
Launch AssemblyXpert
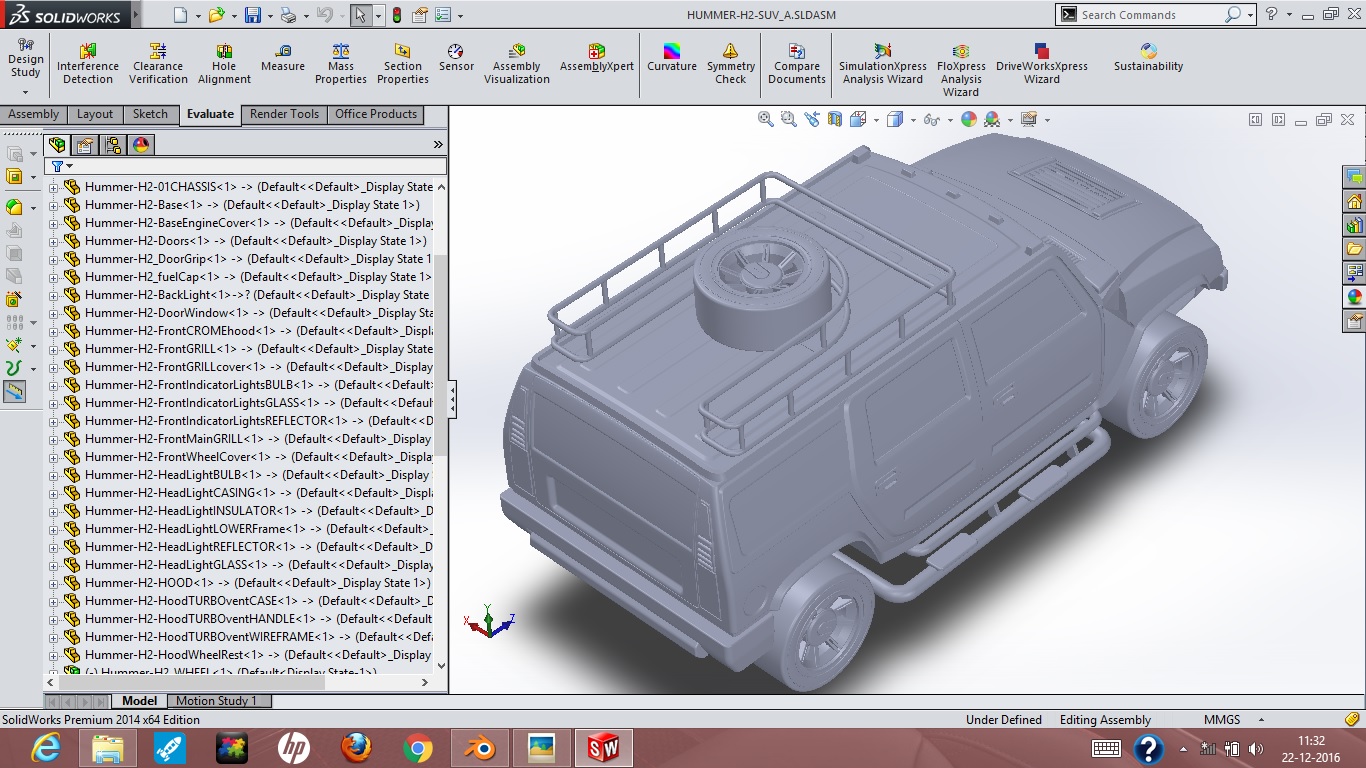tap(597, 58)
